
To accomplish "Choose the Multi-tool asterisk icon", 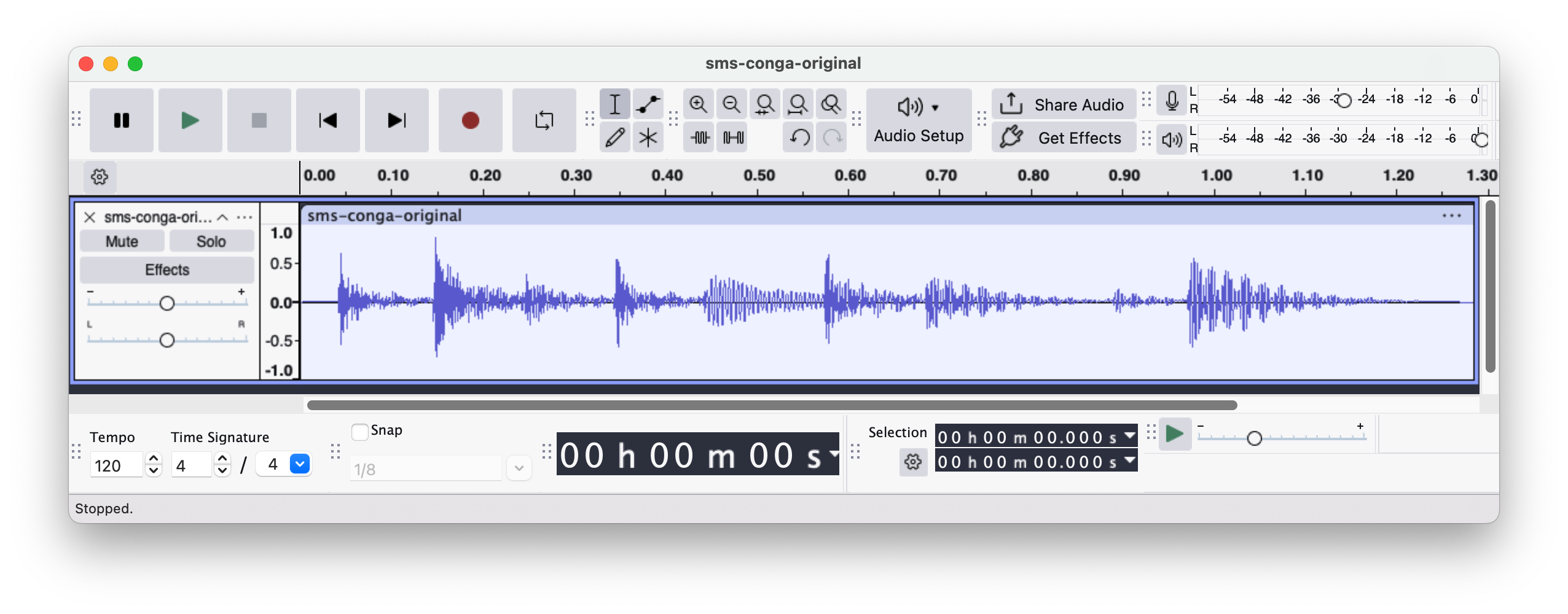I will (648, 138).
